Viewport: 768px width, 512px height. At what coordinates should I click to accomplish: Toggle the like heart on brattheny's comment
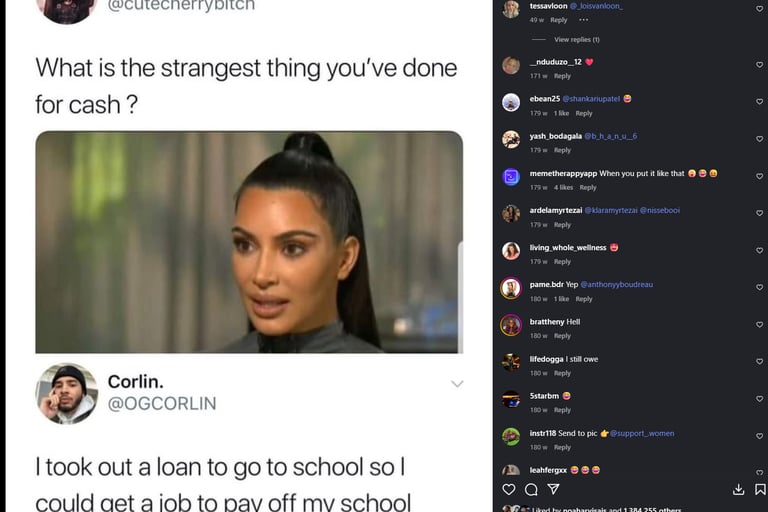coord(759,324)
